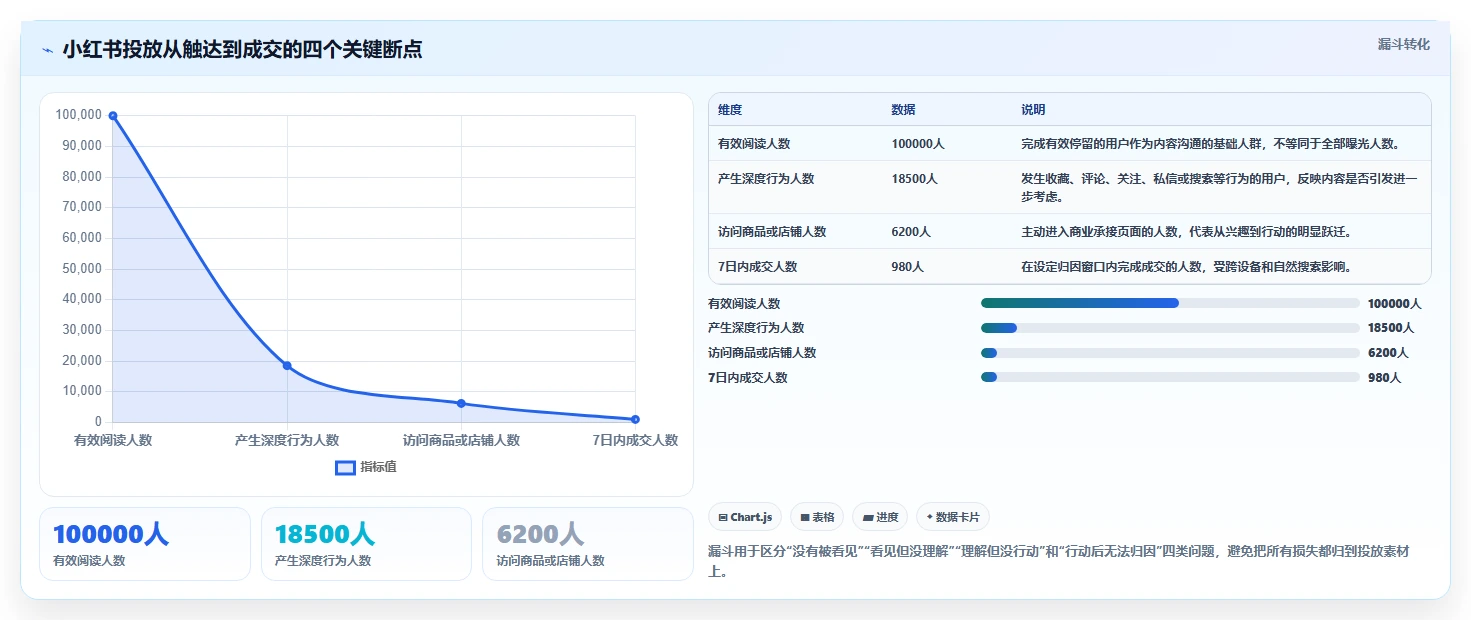Image resolution: width=1471 pixels, height=620 pixels.
Task: Click table cell 有效阅读人数 in the first row
Action: point(754,144)
